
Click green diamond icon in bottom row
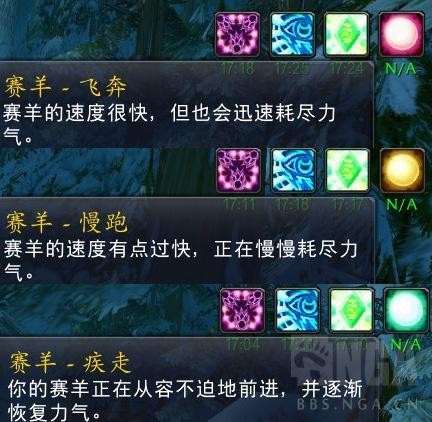352,311
